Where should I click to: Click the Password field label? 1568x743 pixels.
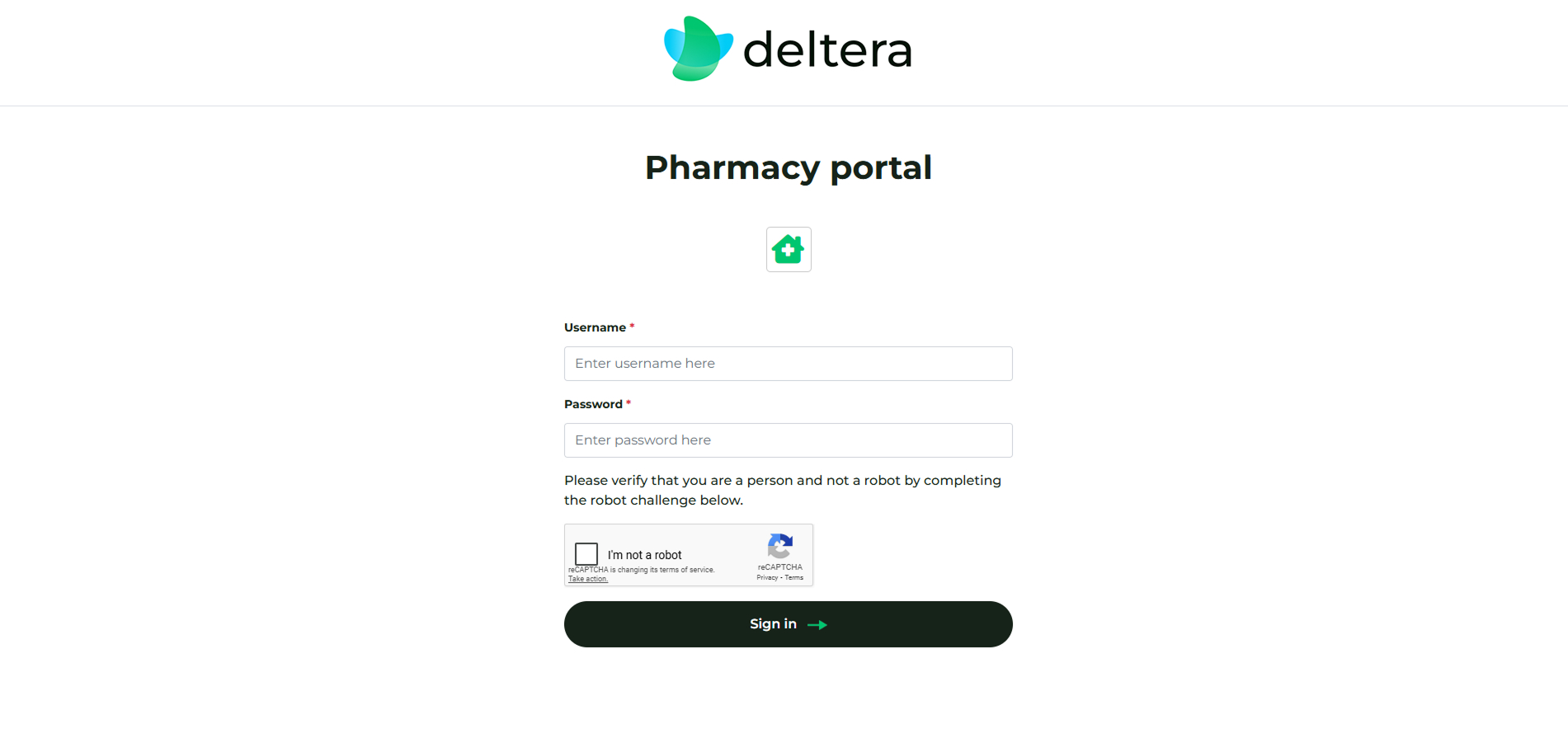pyautogui.click(x=593, y=404)
